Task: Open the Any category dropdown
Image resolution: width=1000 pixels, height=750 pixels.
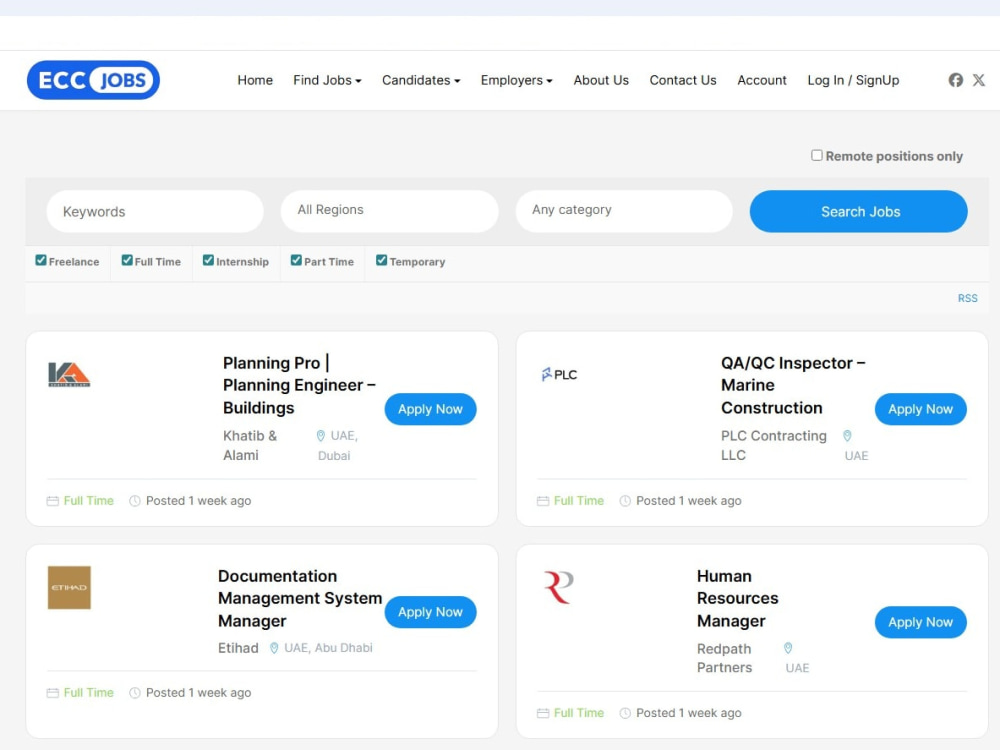Action: tap(624, 210)
